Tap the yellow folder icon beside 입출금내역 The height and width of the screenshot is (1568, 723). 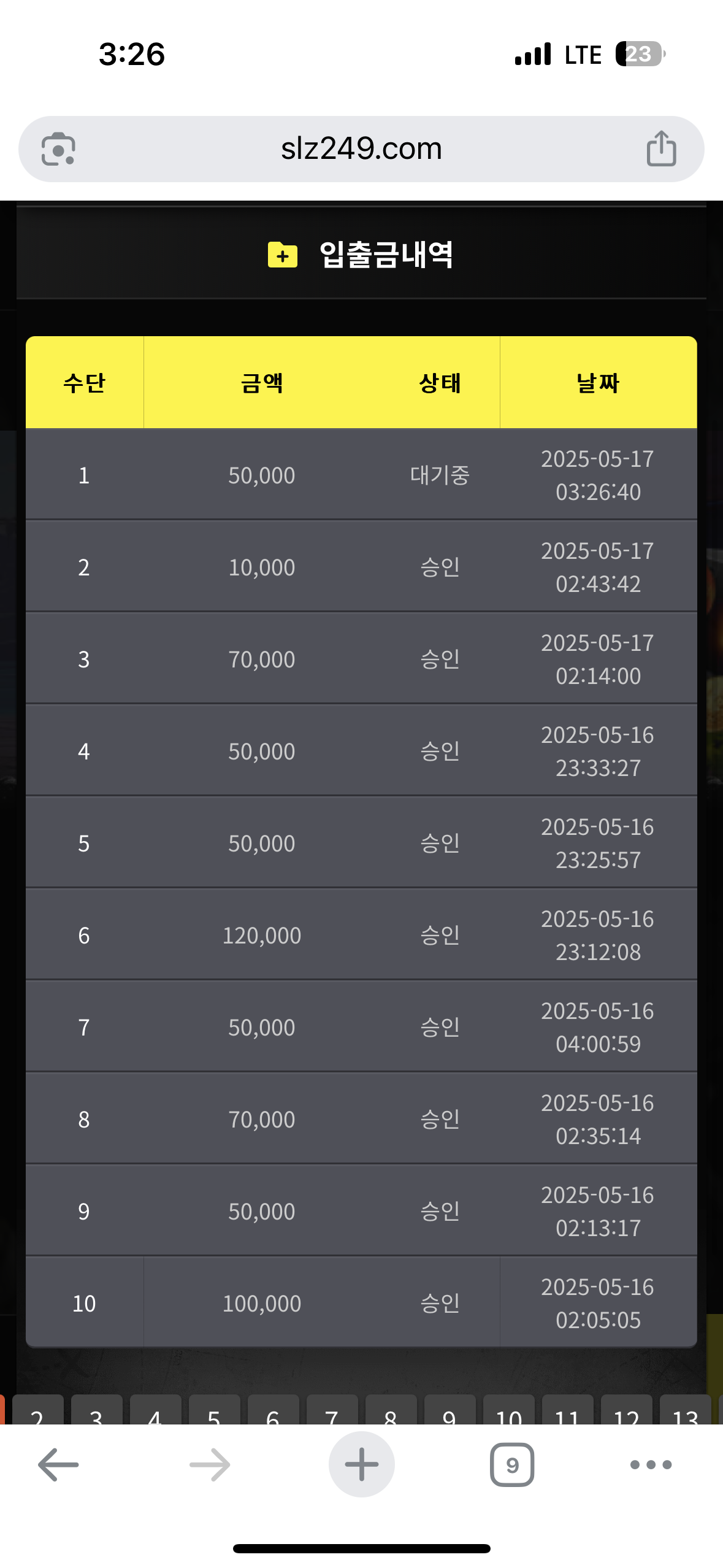click(283, 255)
